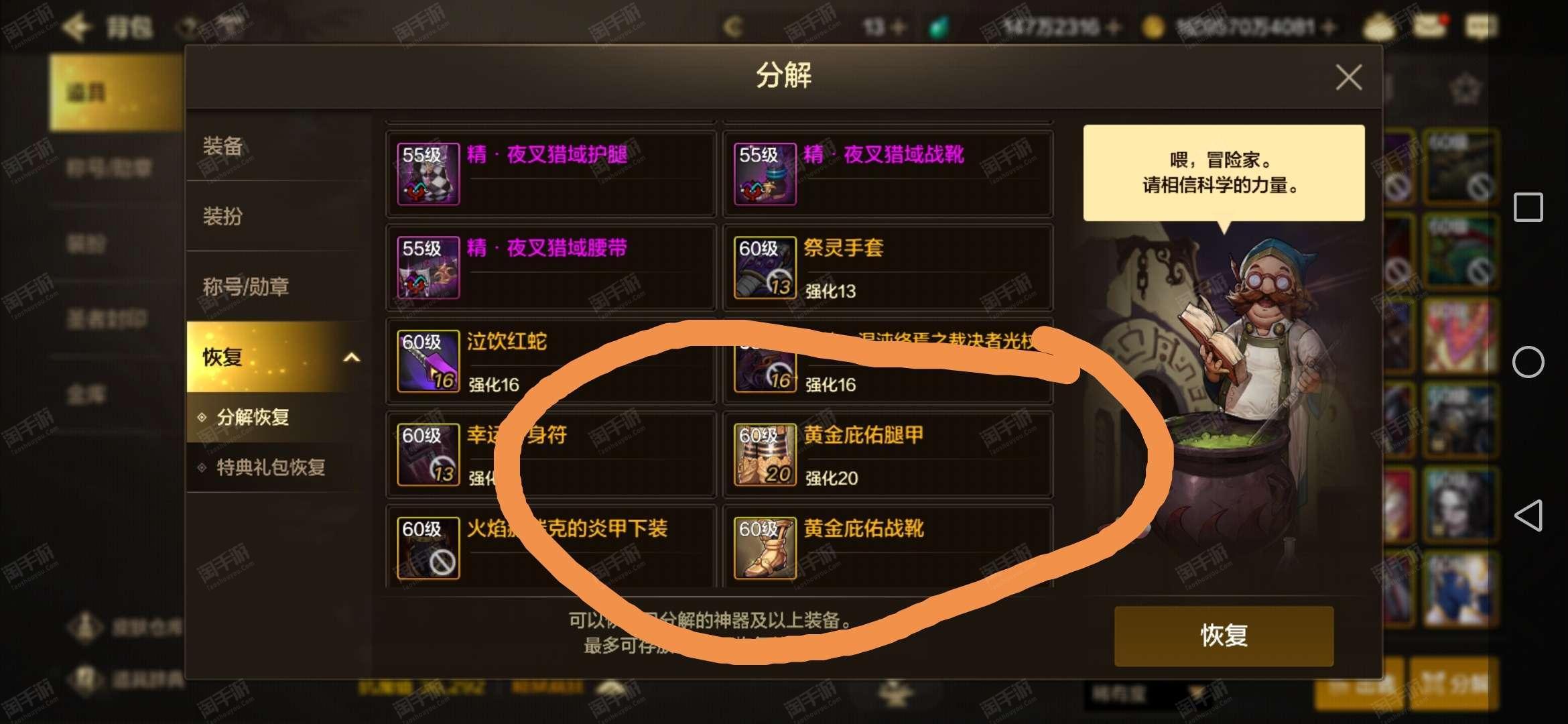Collapse the 恢复 section chevron
Viewport: 1568px width, 724px height.
click(x=352, y=357)
